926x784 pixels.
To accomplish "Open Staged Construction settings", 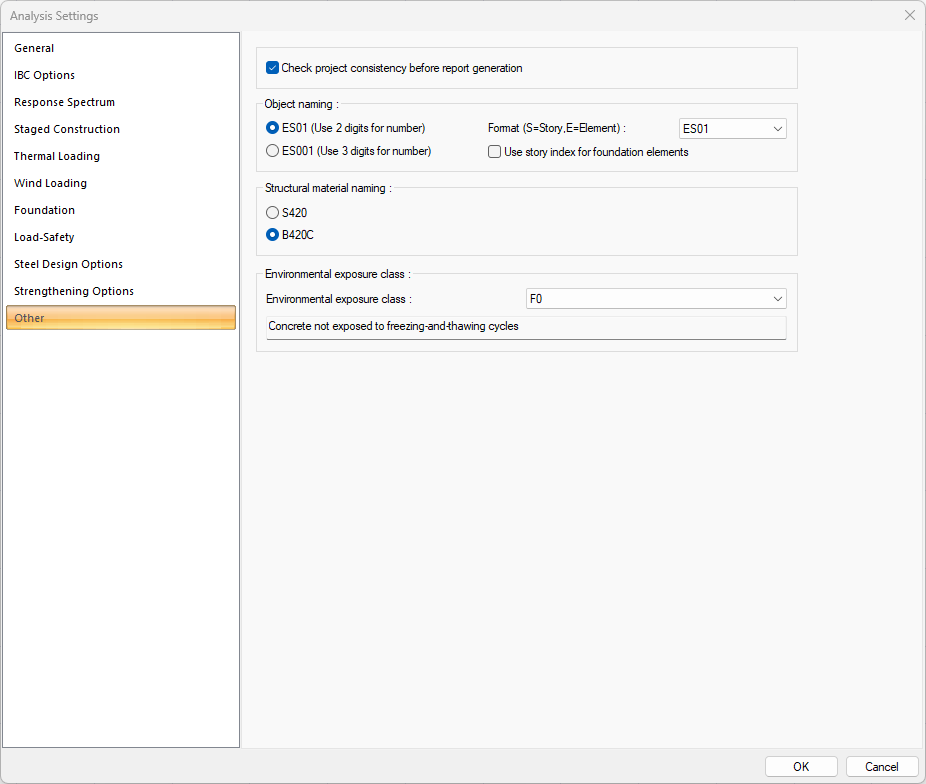I will [67, 129].
